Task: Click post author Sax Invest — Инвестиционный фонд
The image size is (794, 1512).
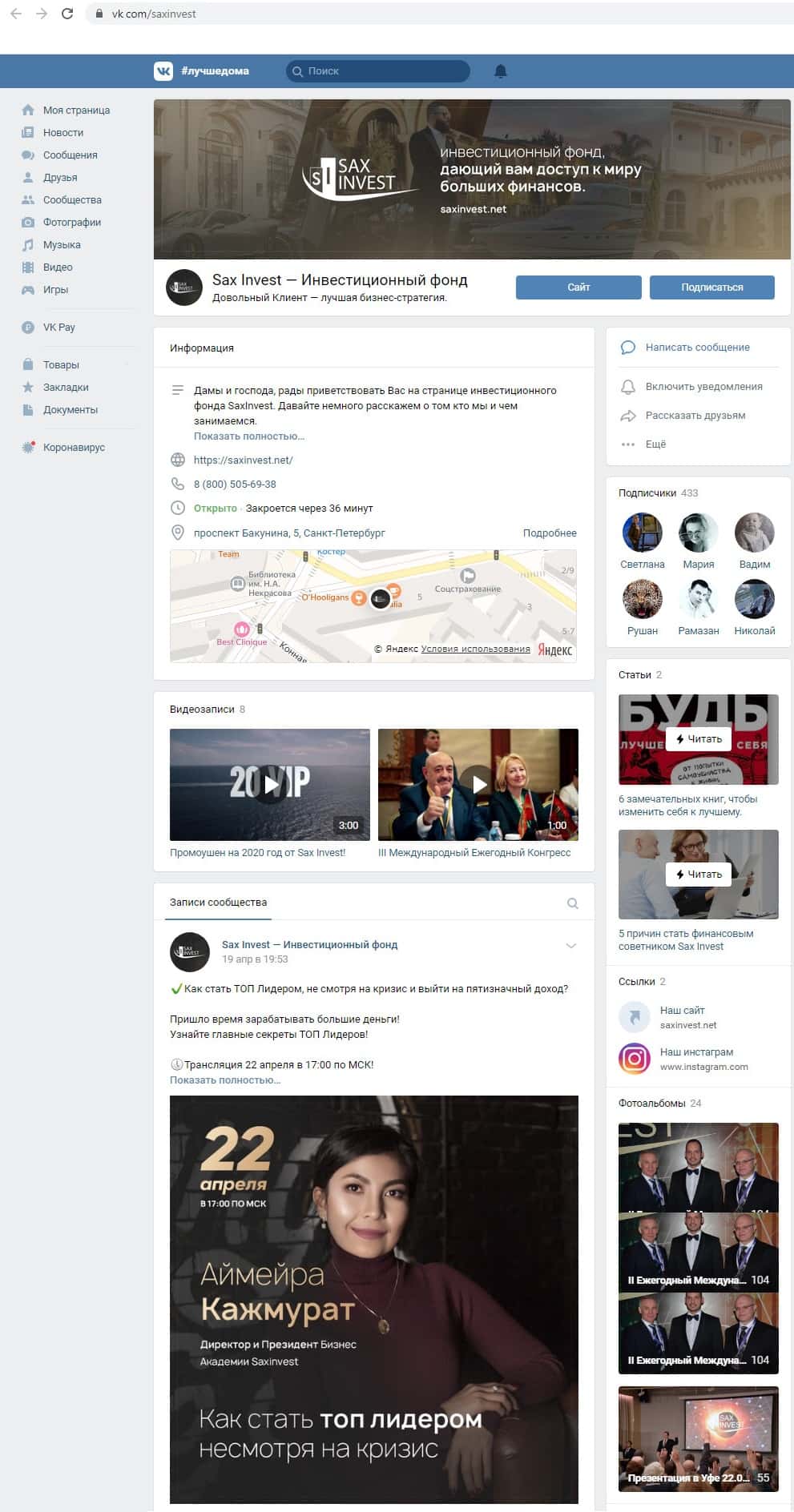Action: (x=310, y=945)
